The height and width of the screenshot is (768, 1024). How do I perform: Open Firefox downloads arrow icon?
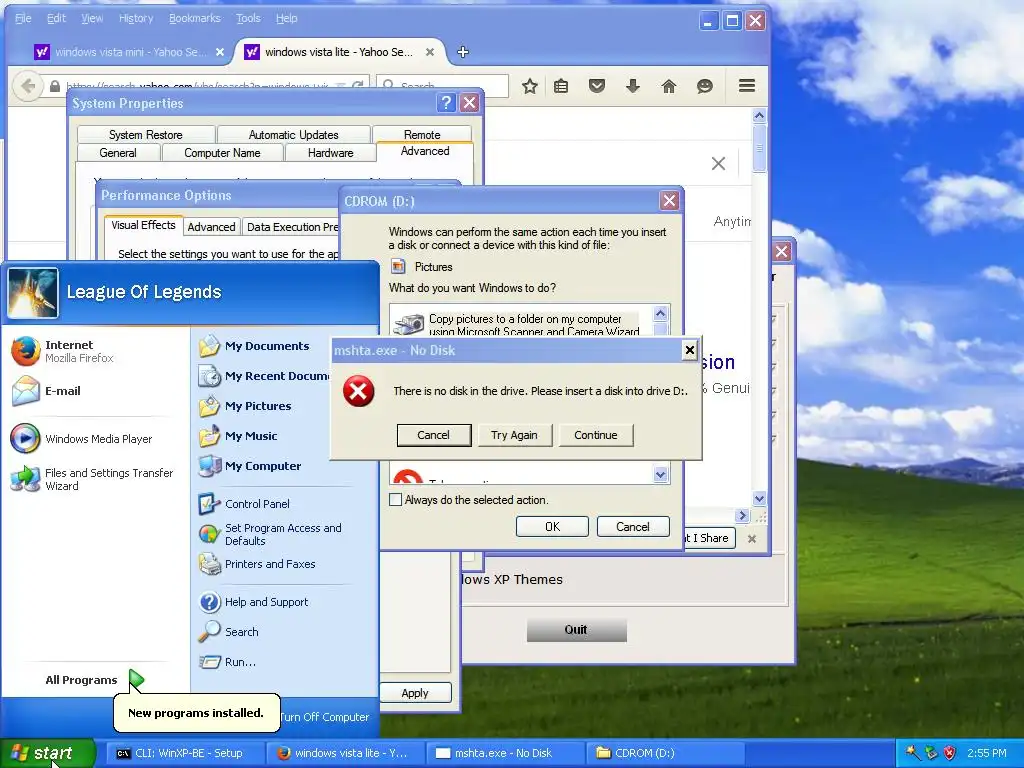tap(633, 86)
